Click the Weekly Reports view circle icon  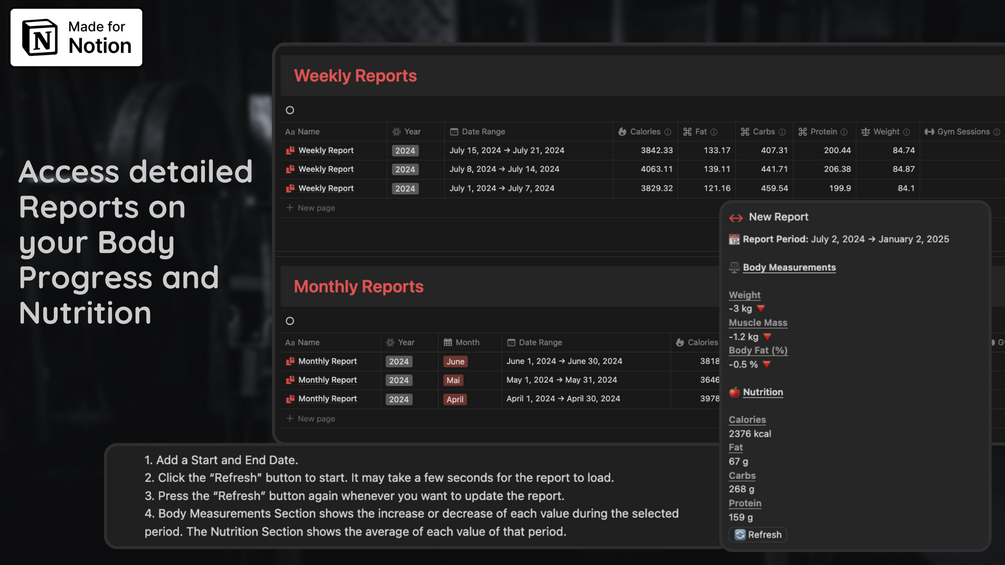(x=290, y=110)
